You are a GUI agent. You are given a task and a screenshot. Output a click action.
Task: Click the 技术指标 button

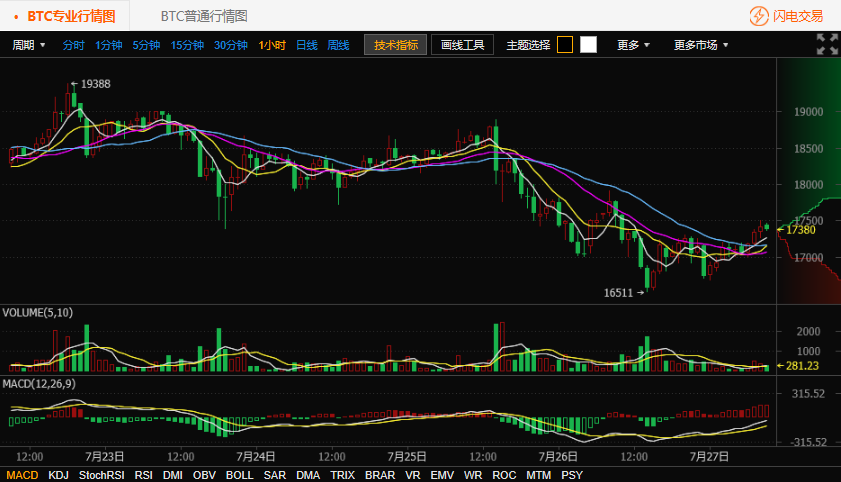pos(395,45)
